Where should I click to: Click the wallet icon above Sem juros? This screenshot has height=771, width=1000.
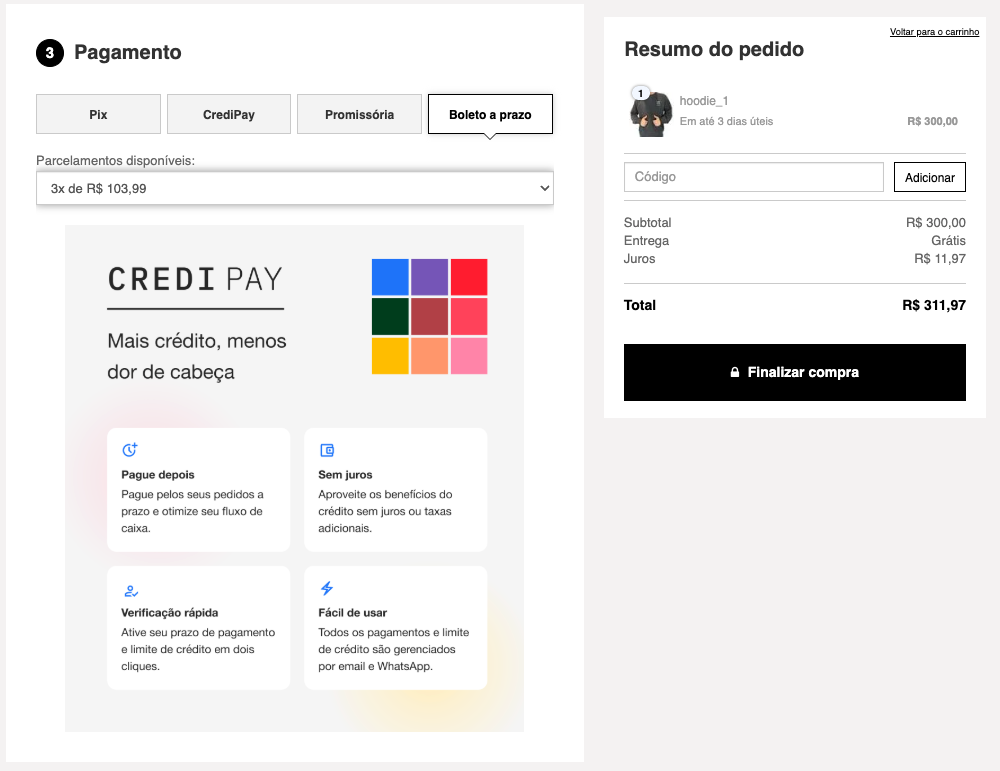click(327, 450)
